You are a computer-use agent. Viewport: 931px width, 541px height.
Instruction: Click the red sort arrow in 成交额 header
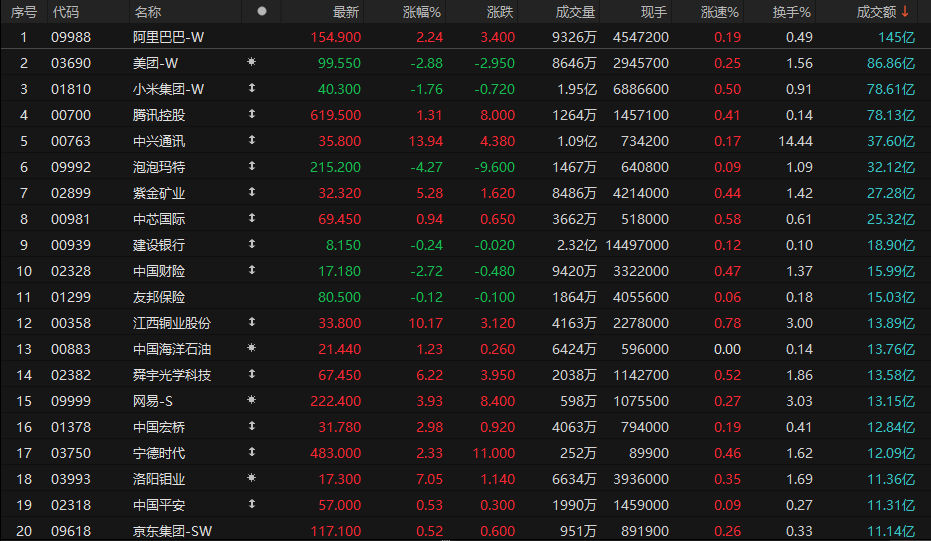tap(905, 12)
